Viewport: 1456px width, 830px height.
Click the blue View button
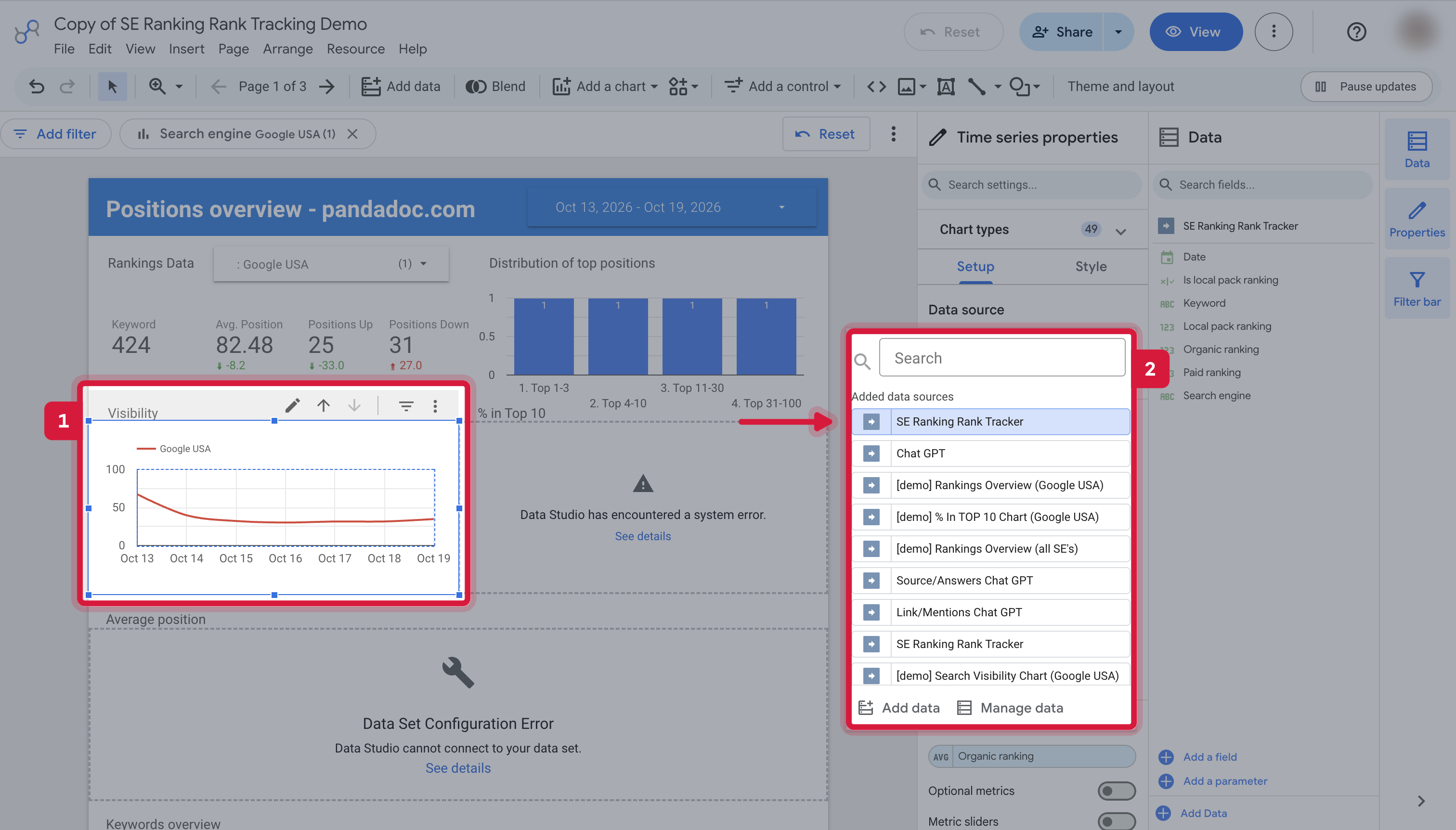coord(1196,32)
